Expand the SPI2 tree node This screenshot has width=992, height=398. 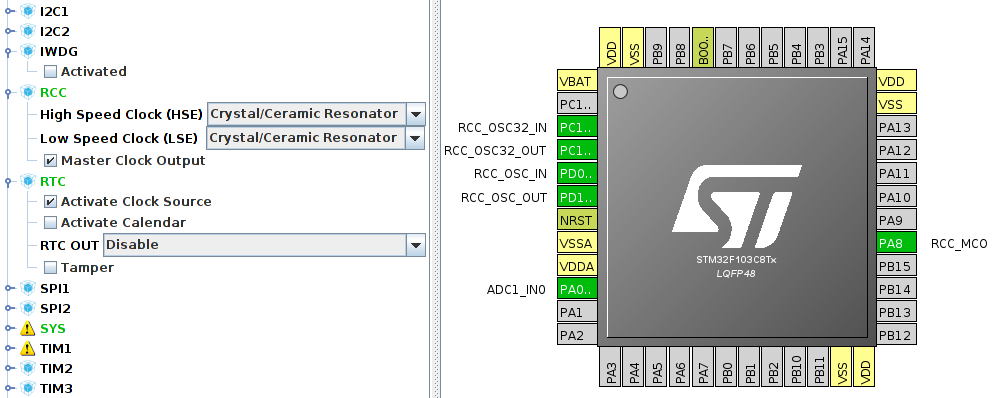pos(8,309)
